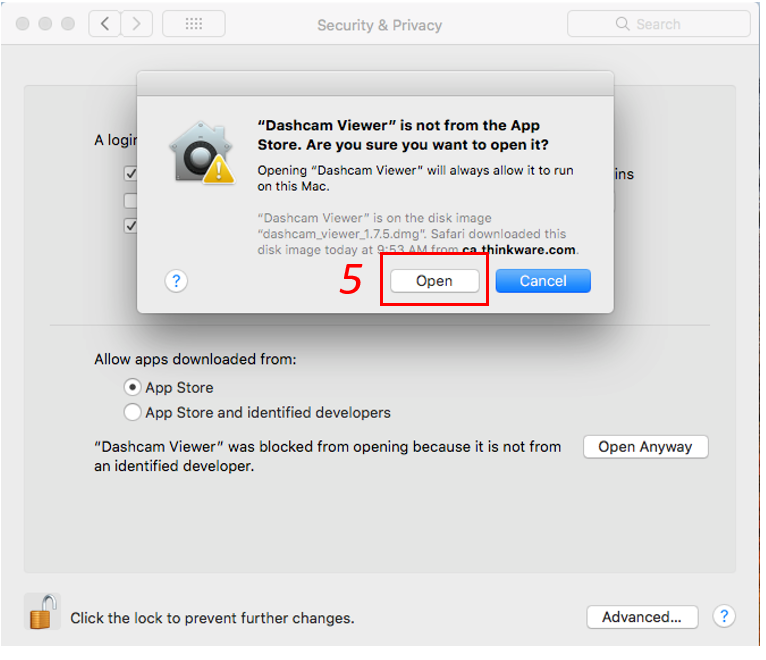
Task: Click the minimize window button
Action: click(45, 23)
